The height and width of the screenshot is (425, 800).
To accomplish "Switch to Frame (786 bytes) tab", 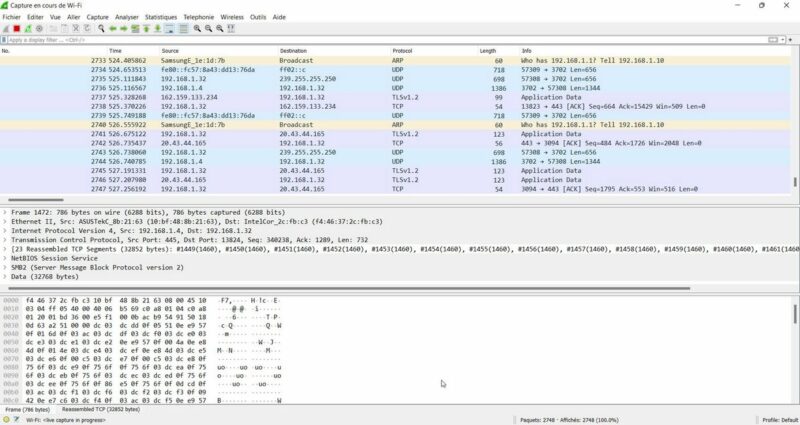I will [x=28, y=410].
